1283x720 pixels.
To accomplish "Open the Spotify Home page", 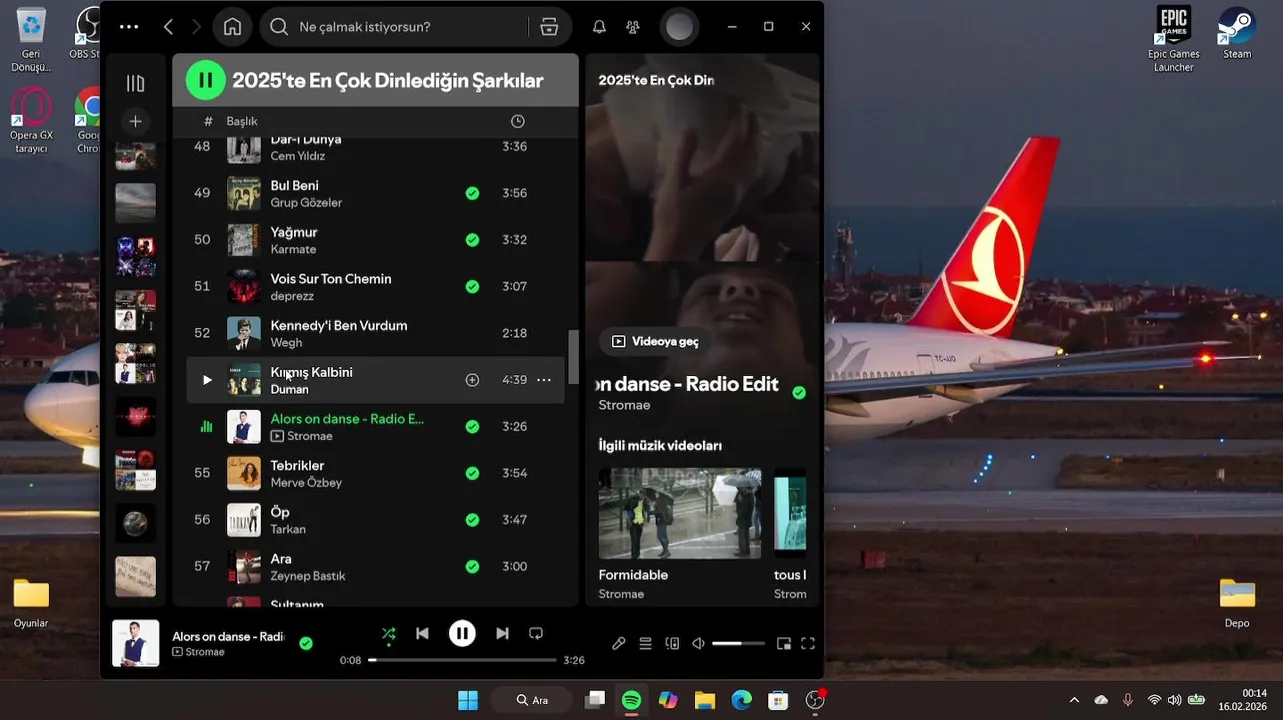I will [x=232, y=27].
